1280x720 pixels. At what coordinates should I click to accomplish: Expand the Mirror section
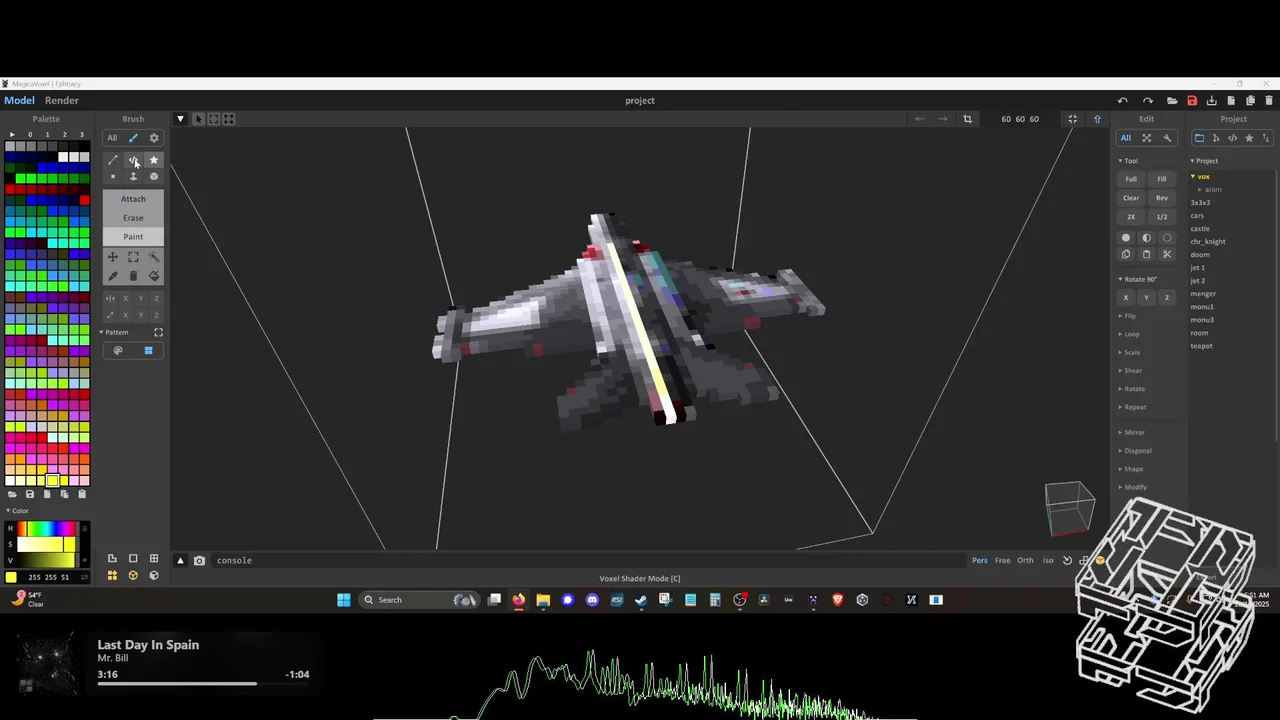point(1131,432)
